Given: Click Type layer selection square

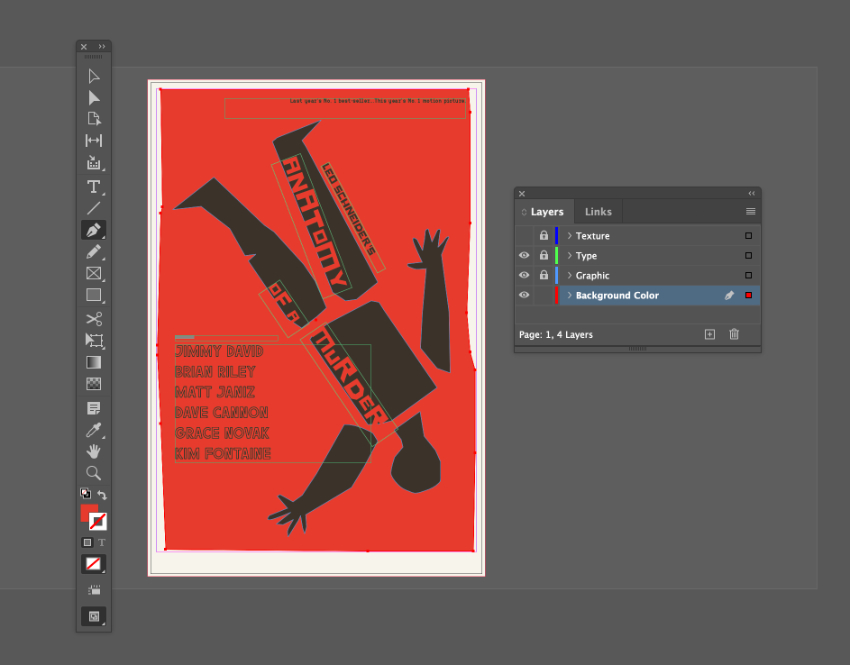Looking at the screenshot, I should (748, 255).
